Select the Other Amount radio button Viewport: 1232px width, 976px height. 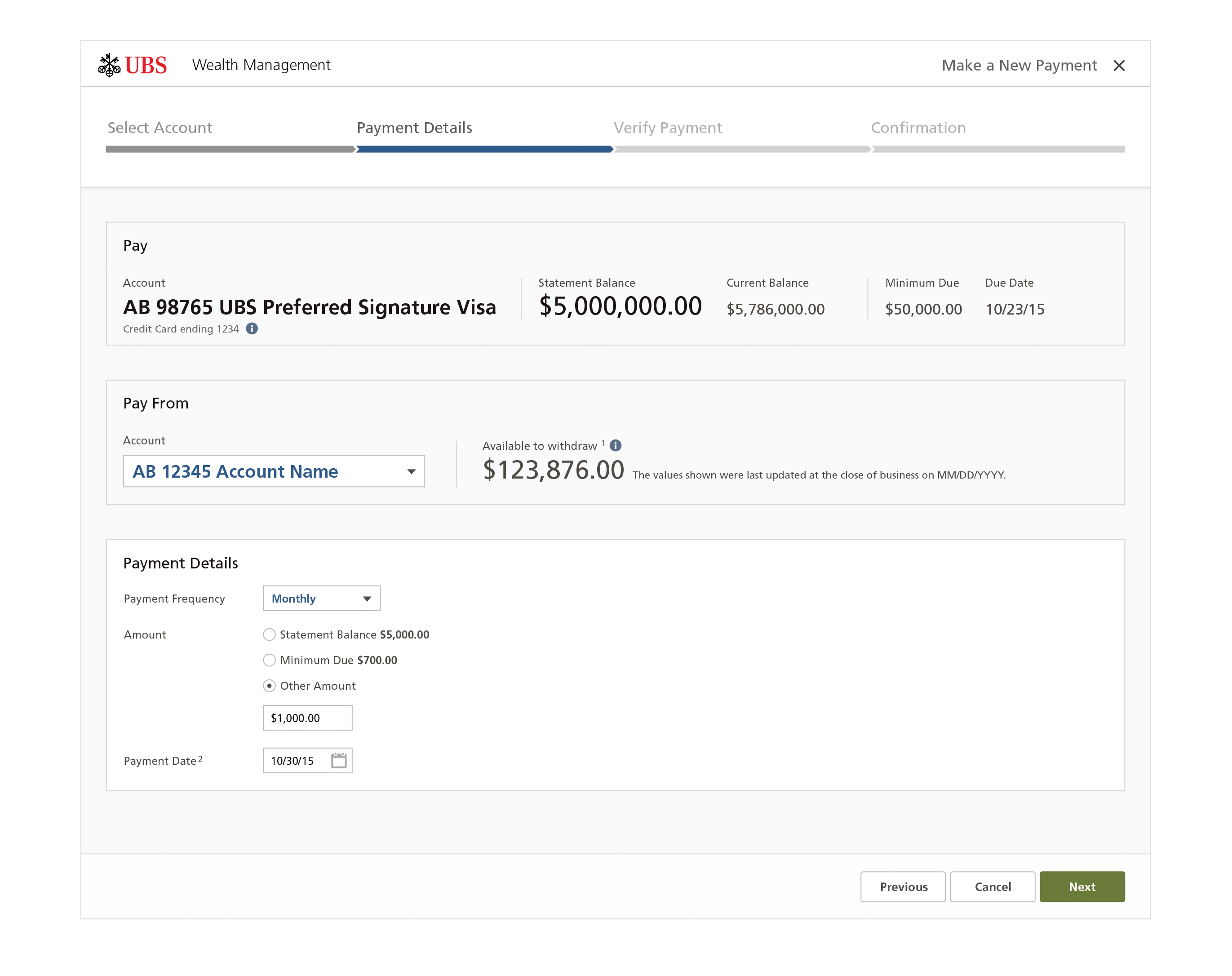[269, 686]
